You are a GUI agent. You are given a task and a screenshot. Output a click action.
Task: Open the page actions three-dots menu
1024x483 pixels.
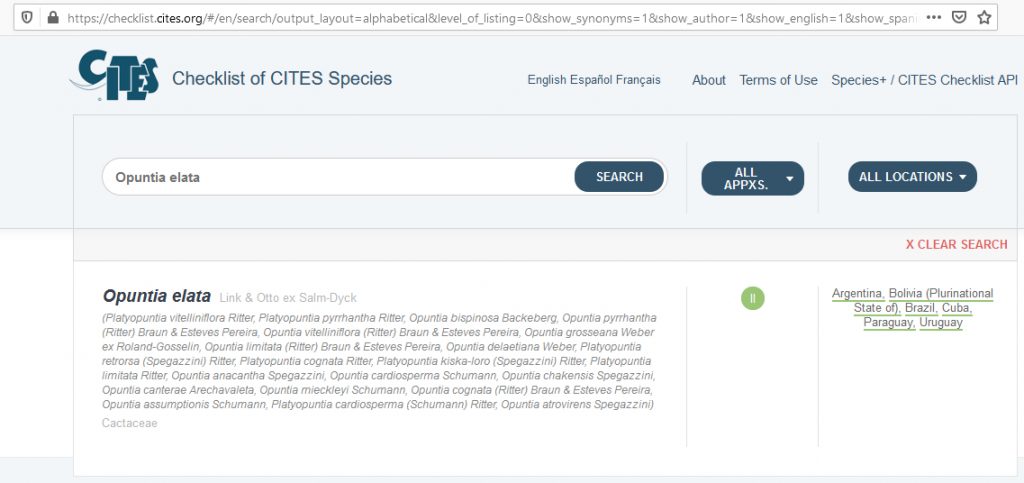click(934, 18)
